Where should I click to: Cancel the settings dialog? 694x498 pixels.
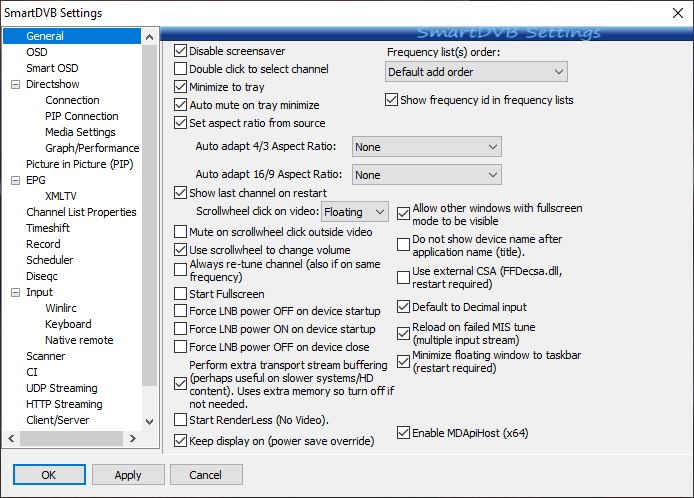click(206, 475)
